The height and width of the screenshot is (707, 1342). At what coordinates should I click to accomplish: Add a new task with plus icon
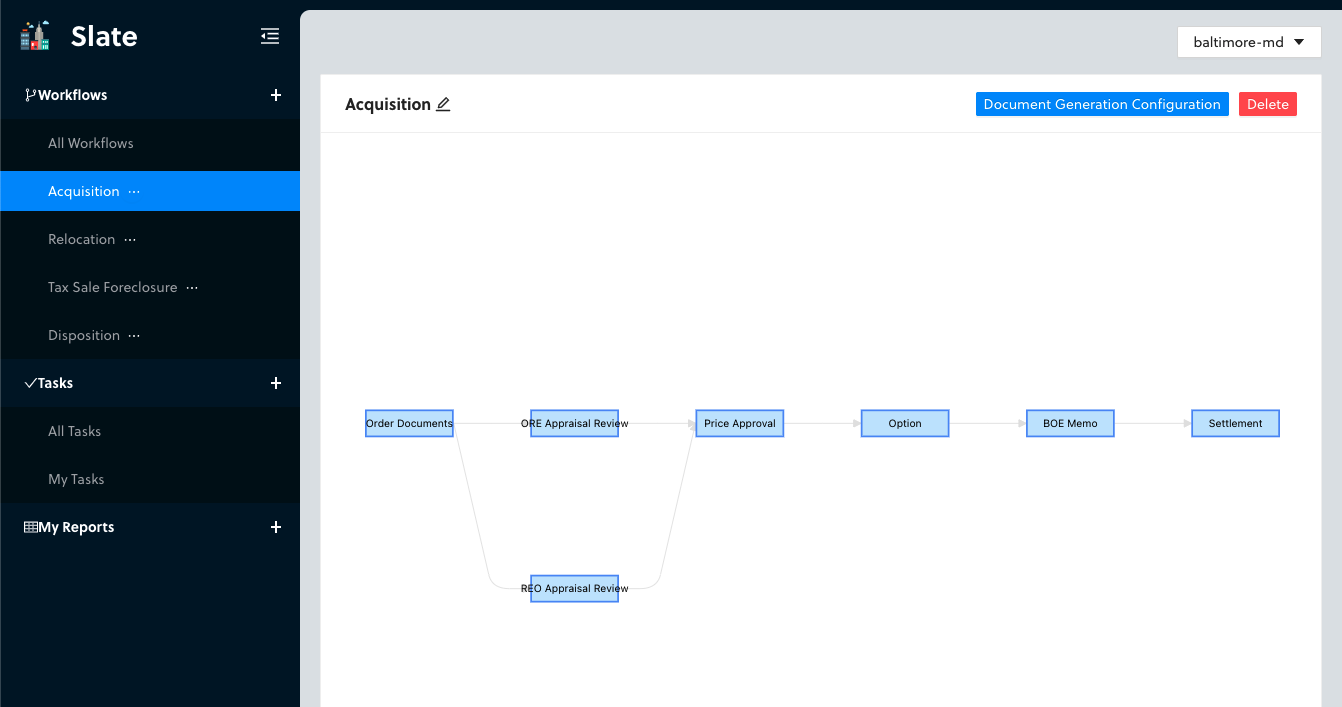[276, 383]
